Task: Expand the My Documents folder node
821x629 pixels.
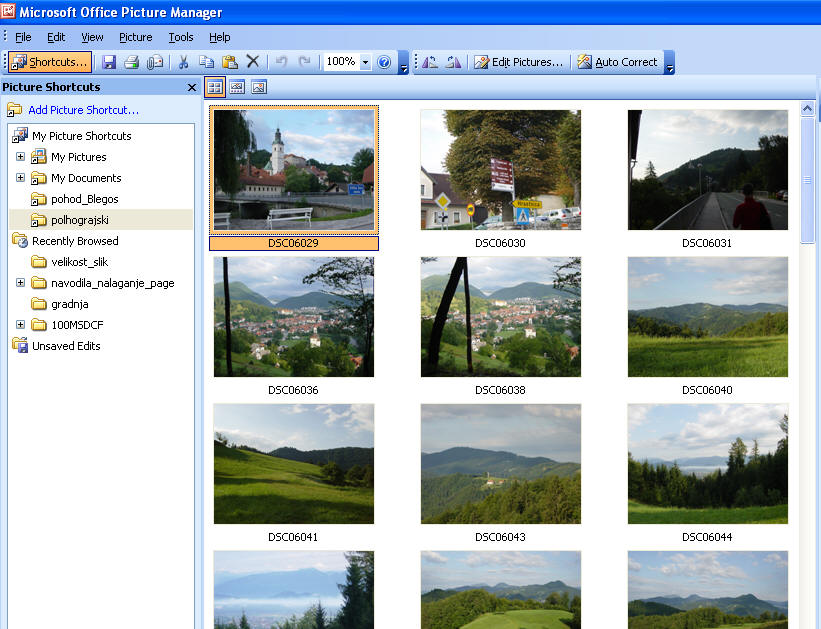Action: coord(20,178)
